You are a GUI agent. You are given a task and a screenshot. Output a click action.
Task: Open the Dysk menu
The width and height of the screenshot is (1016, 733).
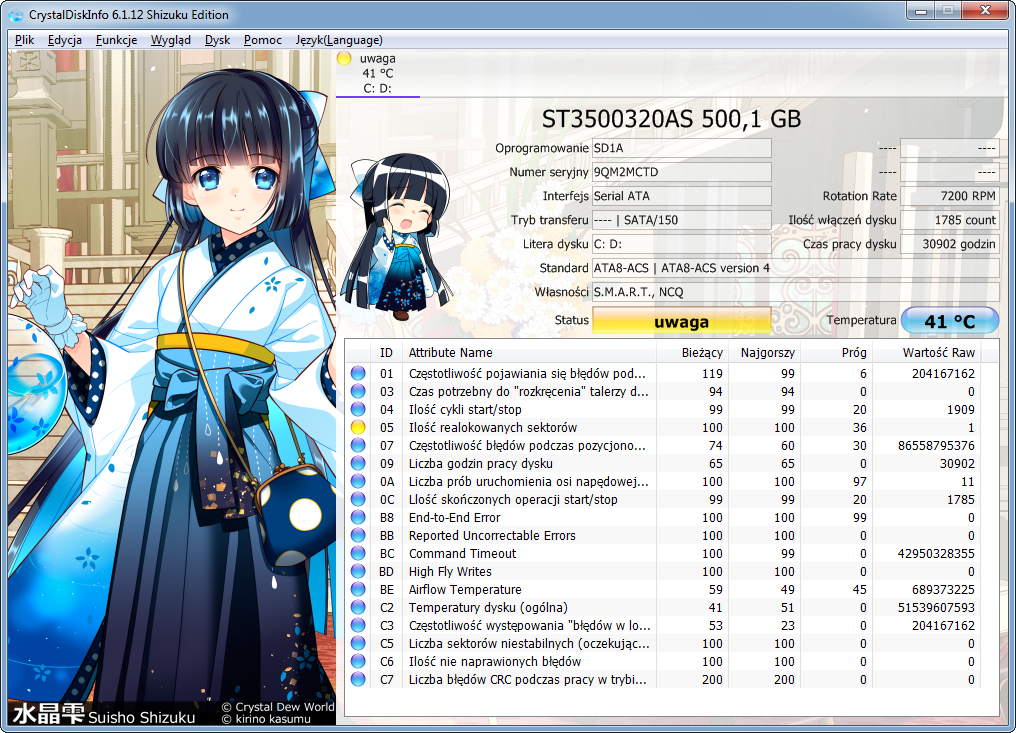[x=218, y=40]
